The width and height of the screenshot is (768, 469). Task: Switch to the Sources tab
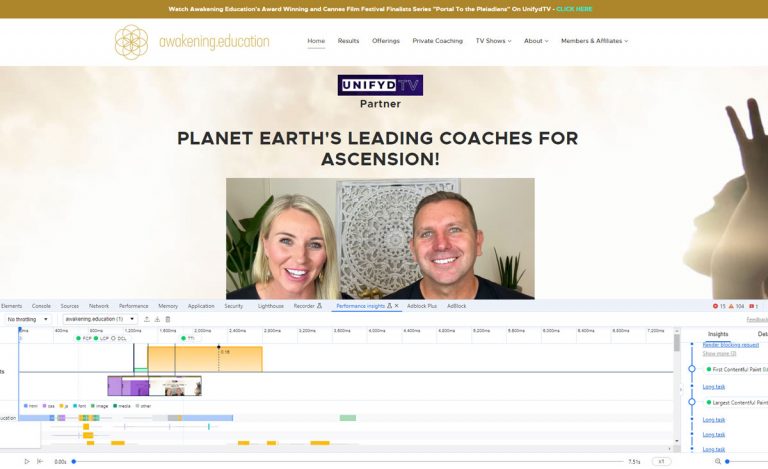click(70, 306)
